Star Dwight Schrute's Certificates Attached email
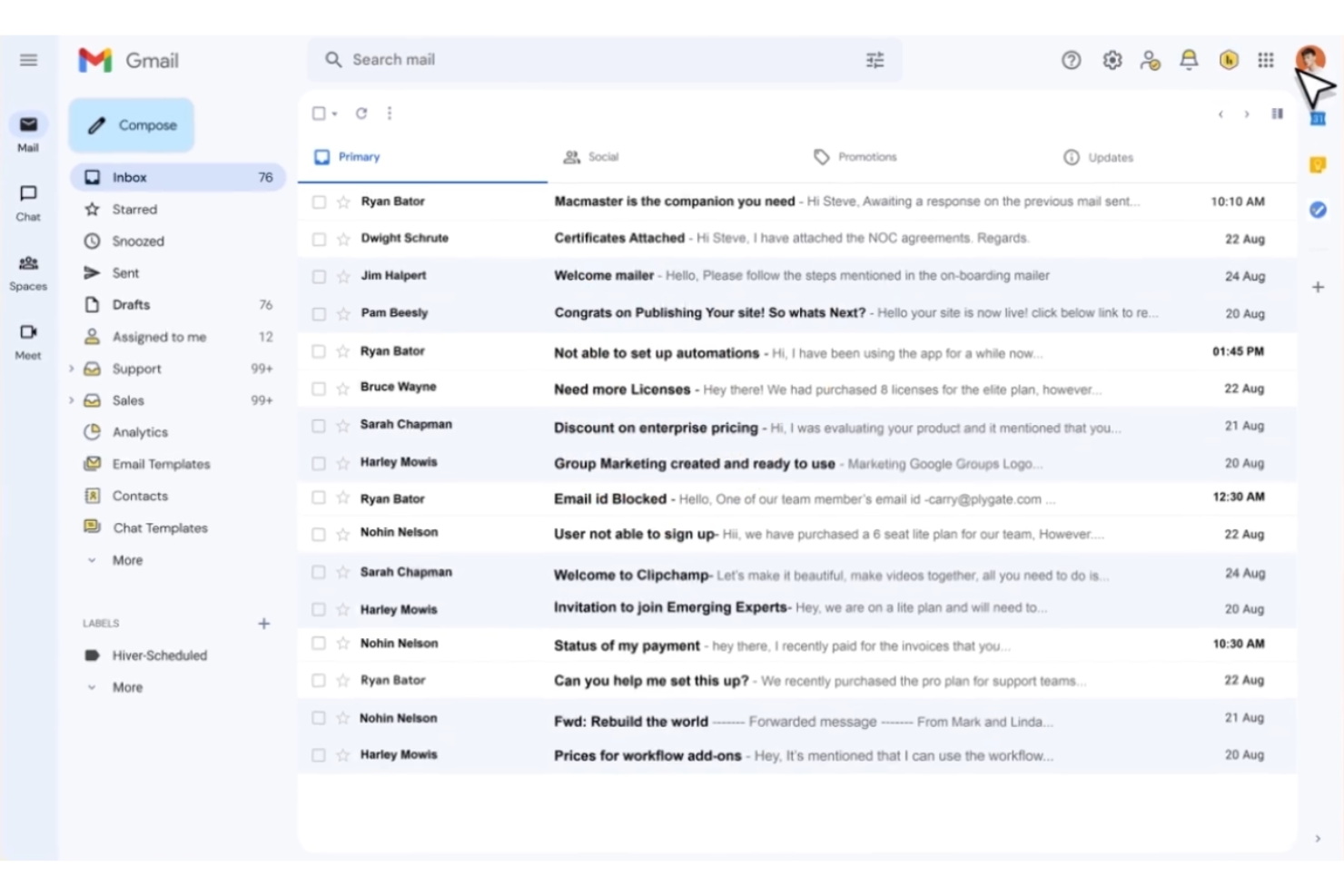Image resolution: width=1344 pixels, height=896 pixels. click(343, 238)
